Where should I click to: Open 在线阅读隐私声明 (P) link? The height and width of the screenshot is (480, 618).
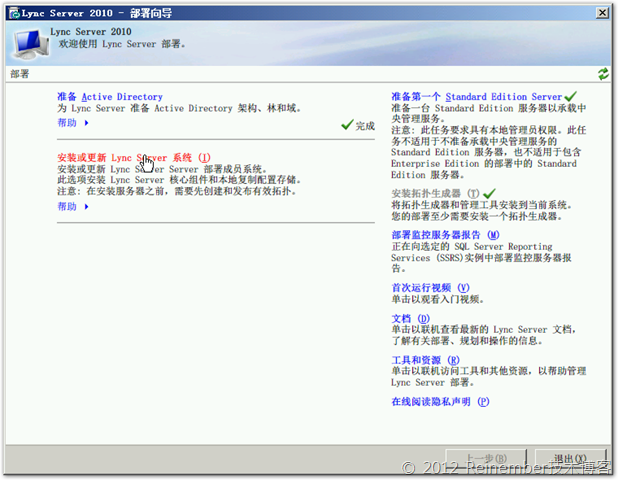pyautogui.click(x=440, y=402)
